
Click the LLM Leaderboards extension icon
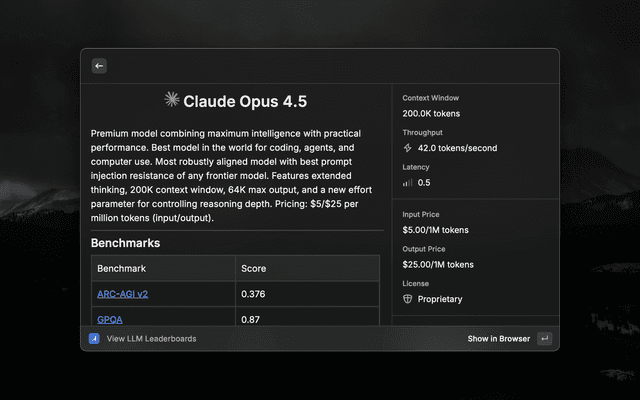[x=93, y=339]
